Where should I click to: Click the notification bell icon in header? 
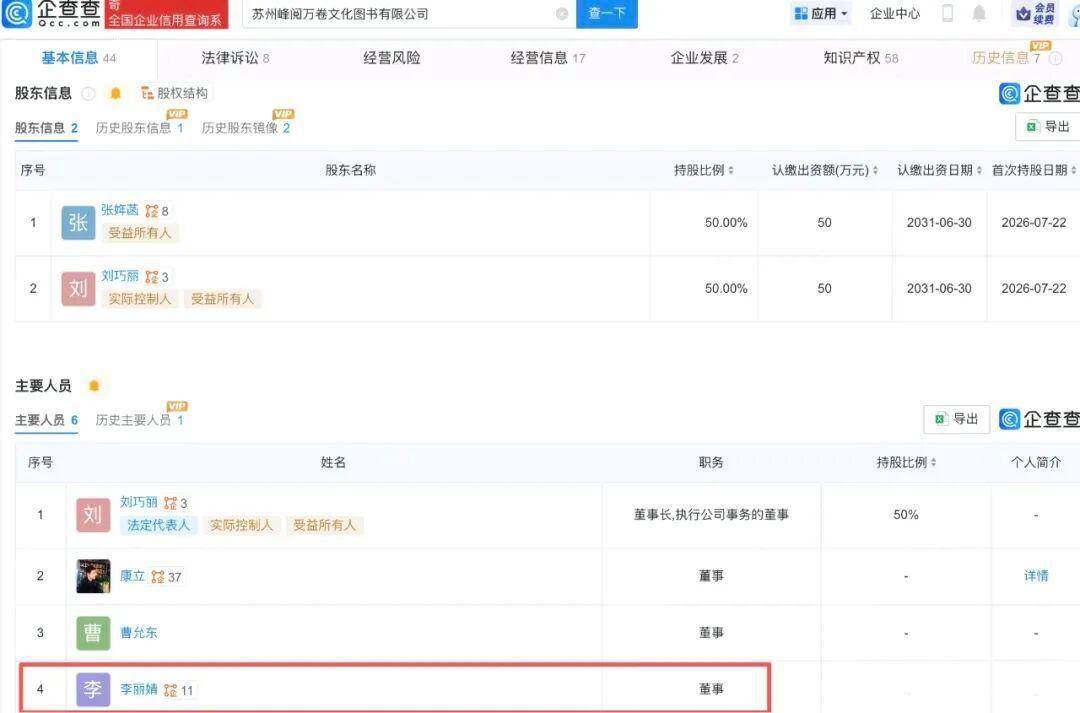click(x=979, y=13)
